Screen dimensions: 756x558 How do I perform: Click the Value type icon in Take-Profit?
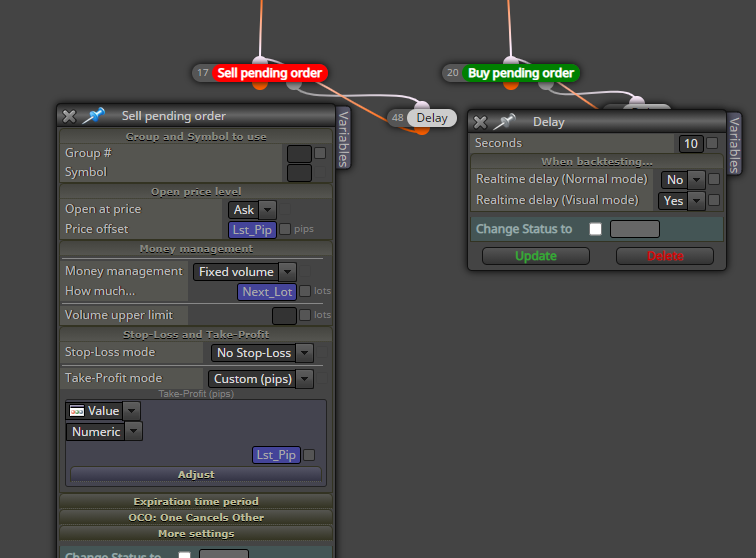[77, 411]
